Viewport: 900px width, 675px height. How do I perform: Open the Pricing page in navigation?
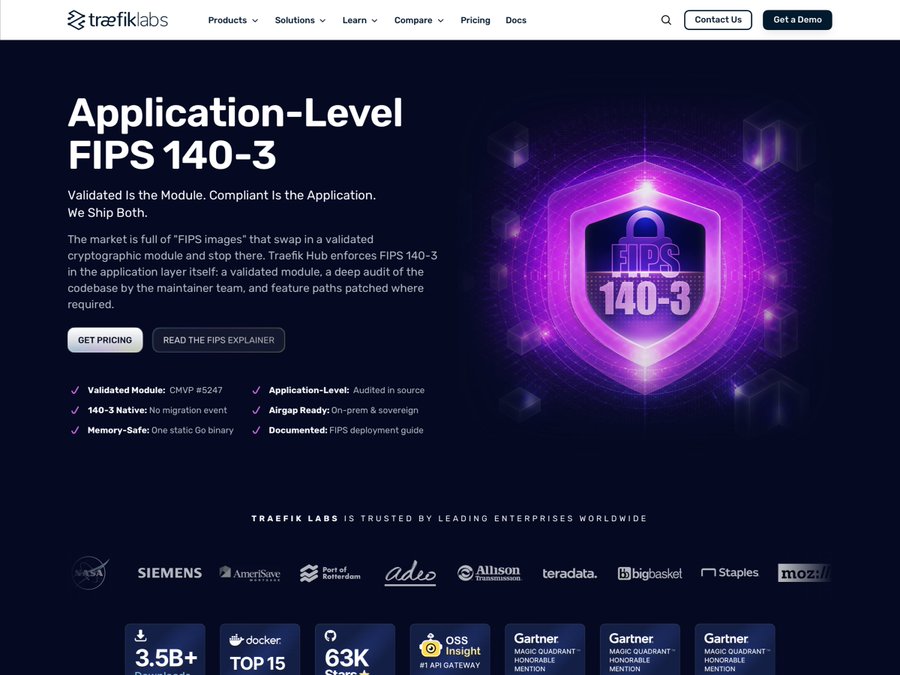[x=475, y=20]
